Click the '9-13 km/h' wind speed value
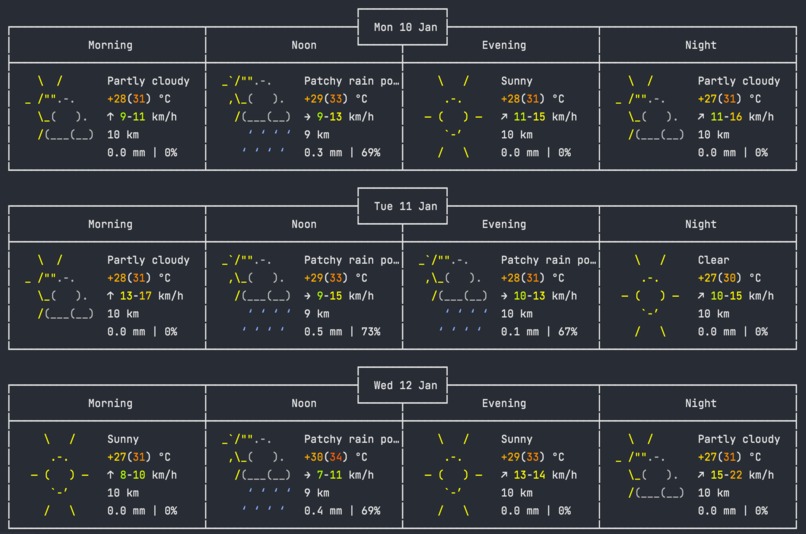Screen dimensions: 806x534 345,117
